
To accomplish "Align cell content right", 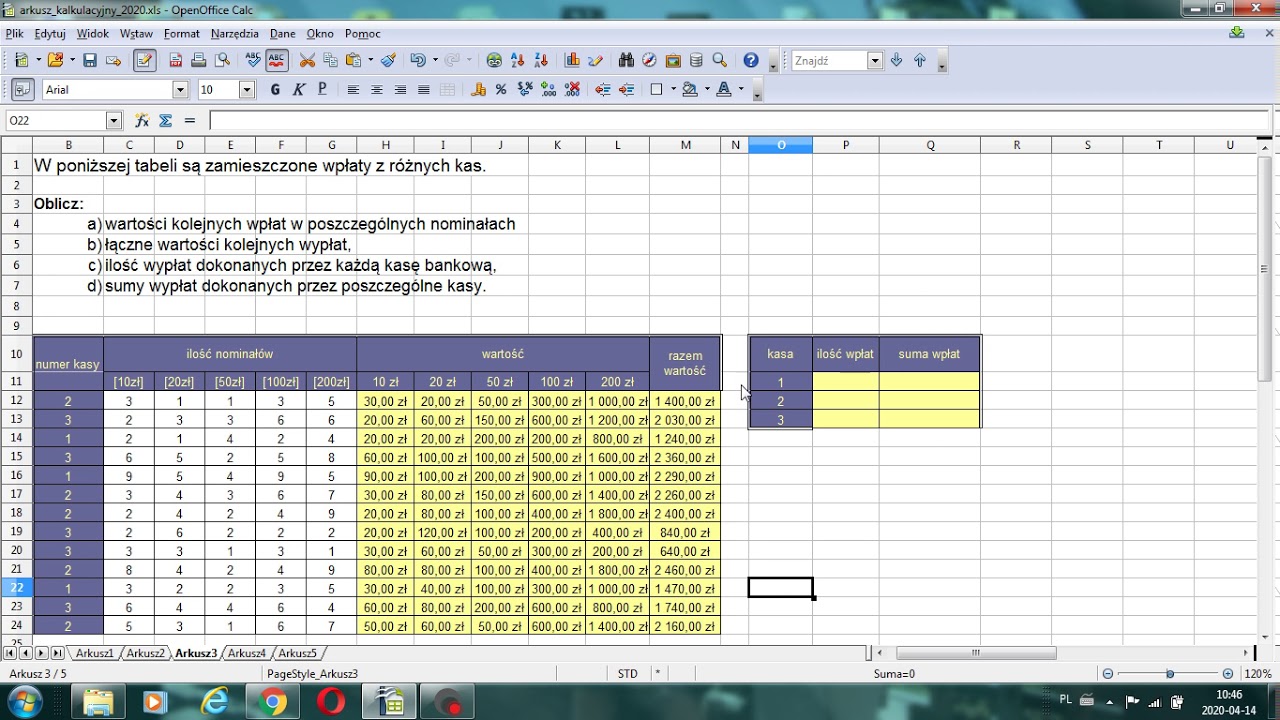I will [x=400, y=89].
